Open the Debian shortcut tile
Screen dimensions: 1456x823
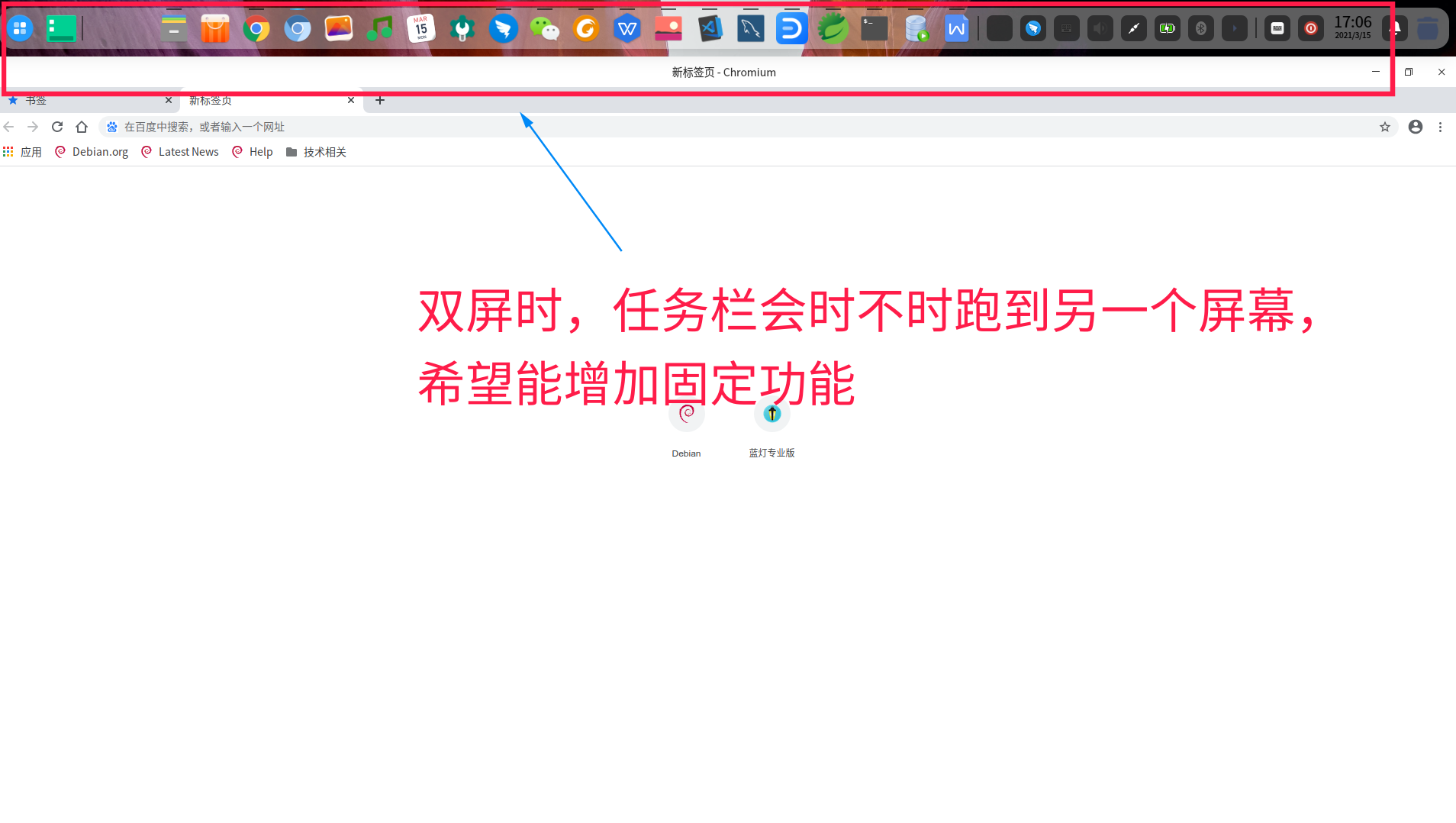coord(687,428)
